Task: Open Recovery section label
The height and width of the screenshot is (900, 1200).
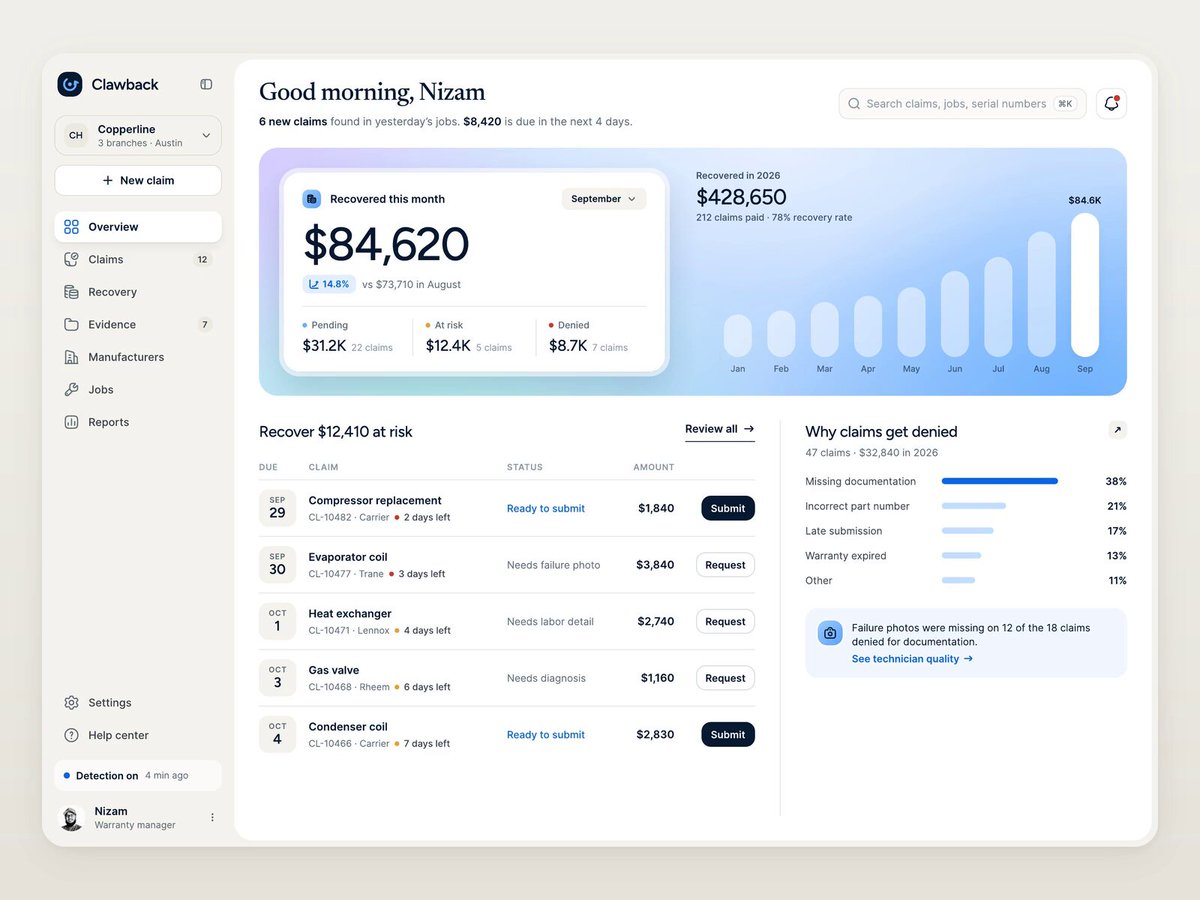Action: [112, 292]
